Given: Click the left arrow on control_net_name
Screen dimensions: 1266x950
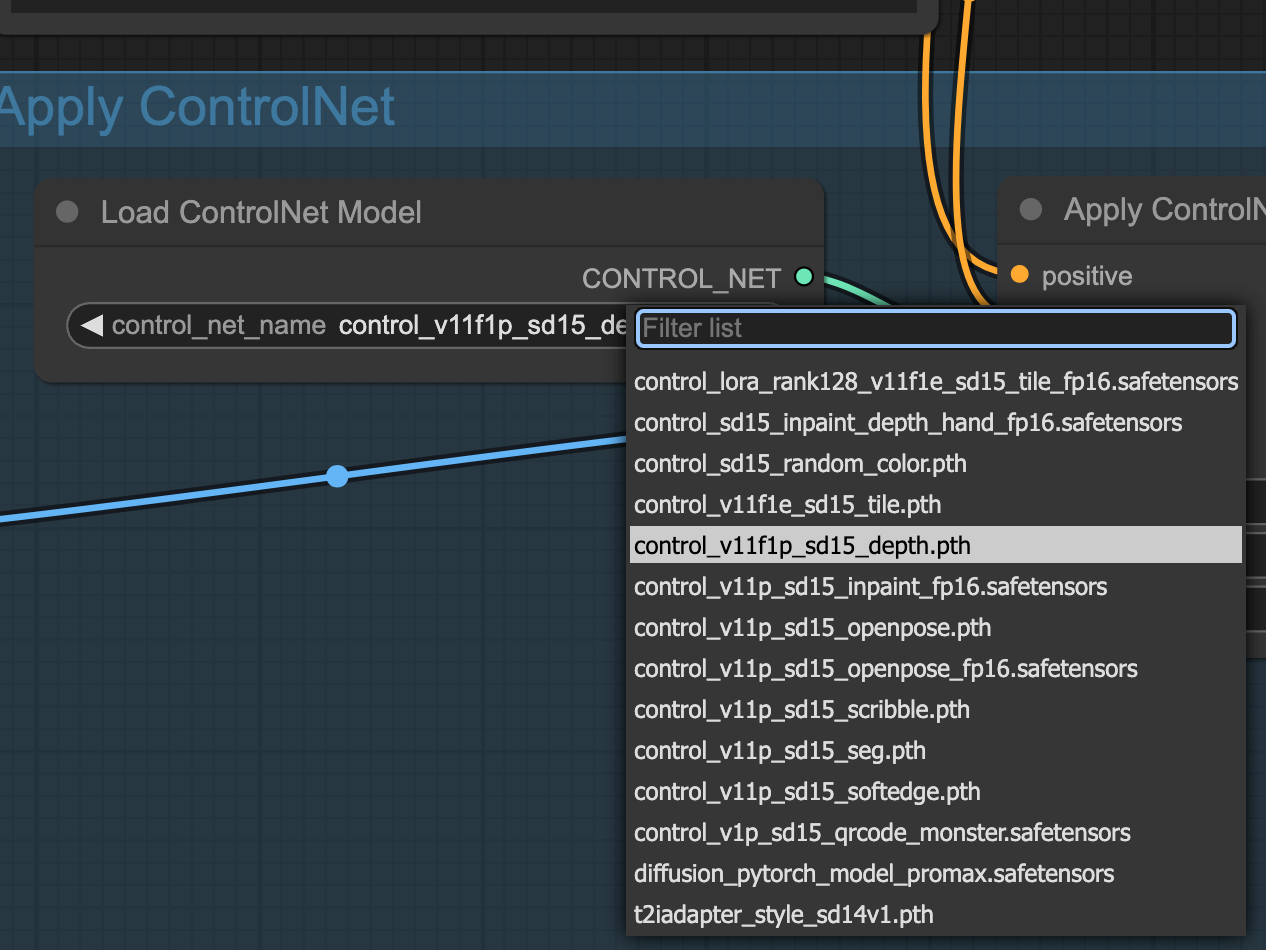Looking at the screenshot, I should click(x=92, y=326).
